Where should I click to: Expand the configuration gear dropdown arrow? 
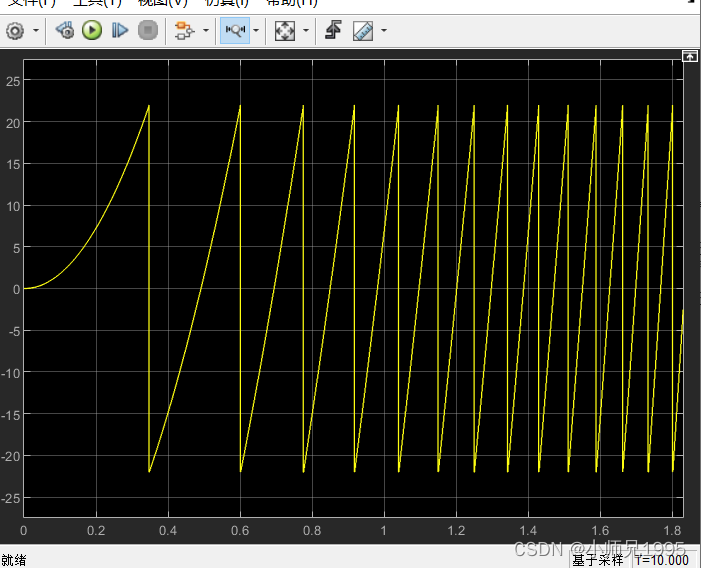coord(36,31)
